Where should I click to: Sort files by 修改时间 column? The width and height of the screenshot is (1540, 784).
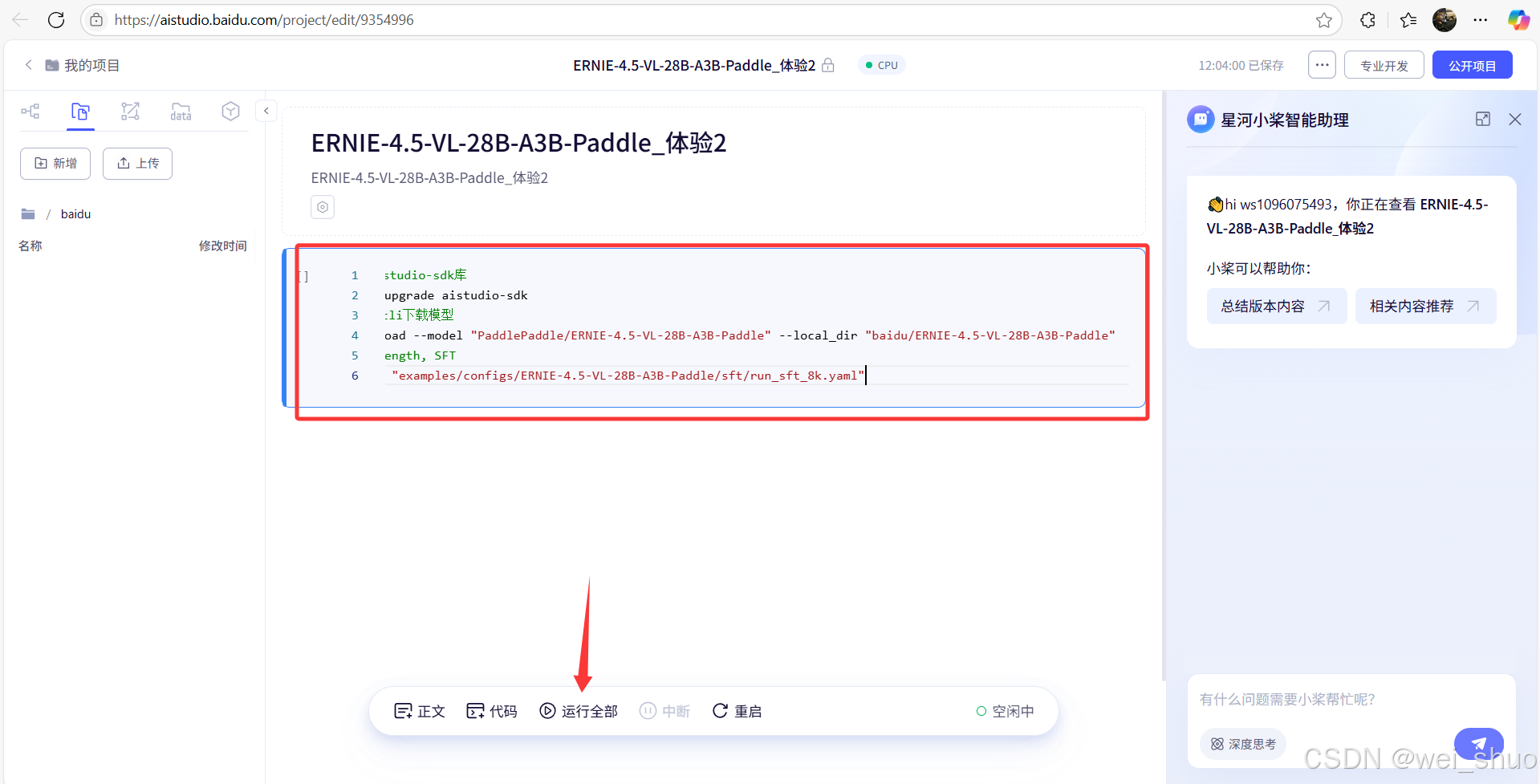click(222, 246)
